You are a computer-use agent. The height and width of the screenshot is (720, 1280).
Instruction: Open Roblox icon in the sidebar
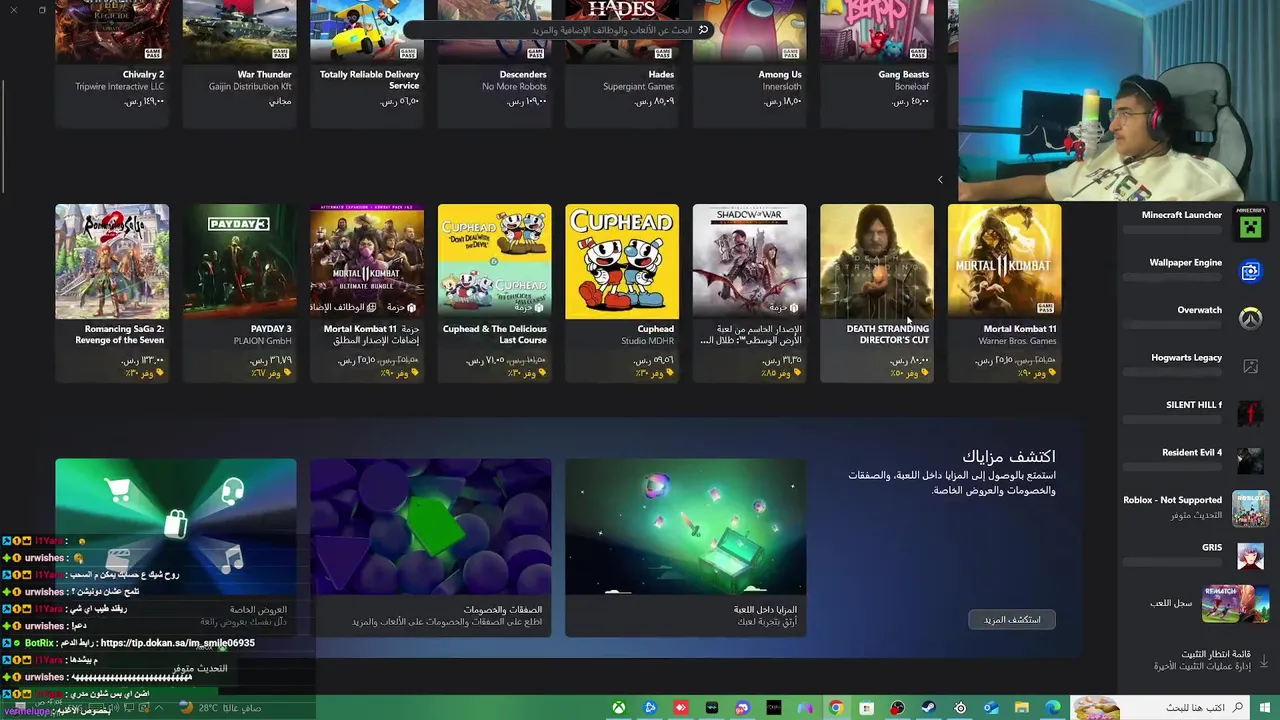[x=1250, y=508]
